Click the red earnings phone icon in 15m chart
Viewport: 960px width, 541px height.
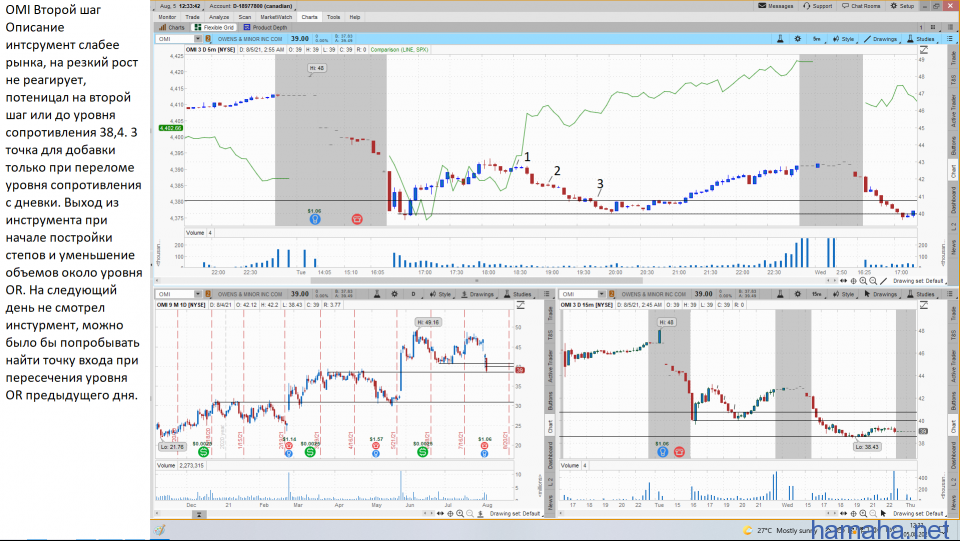679,452
